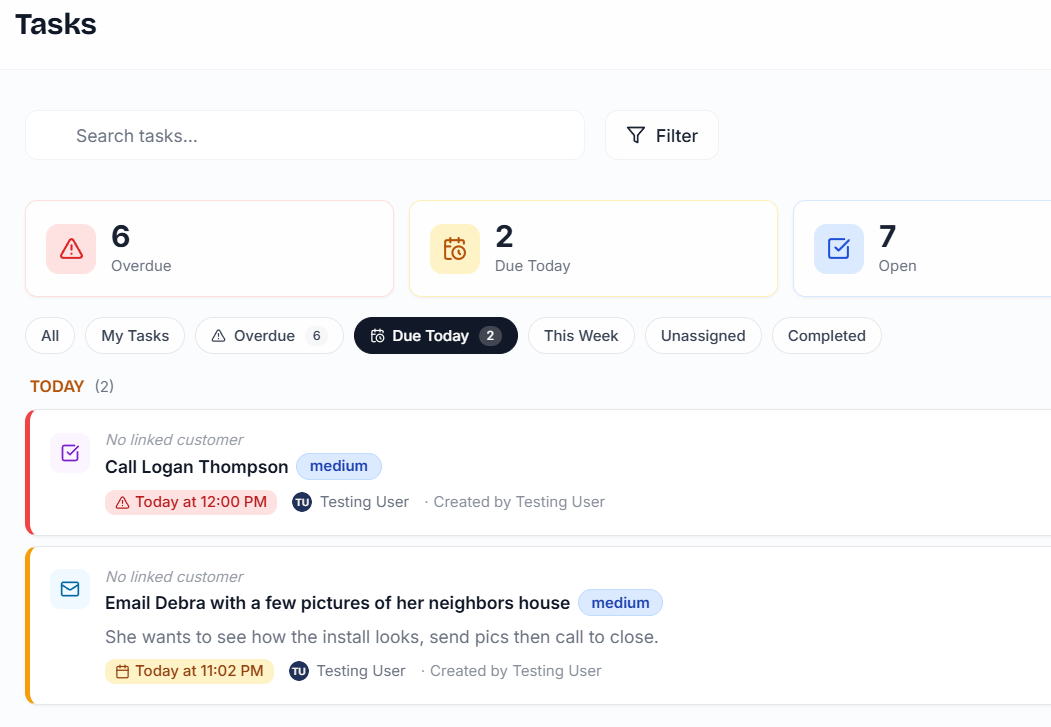Click the purple task icon for Call Logan Thompson
The width and height of the screenshot is (1051, 727).
click(x=70, y=453)
